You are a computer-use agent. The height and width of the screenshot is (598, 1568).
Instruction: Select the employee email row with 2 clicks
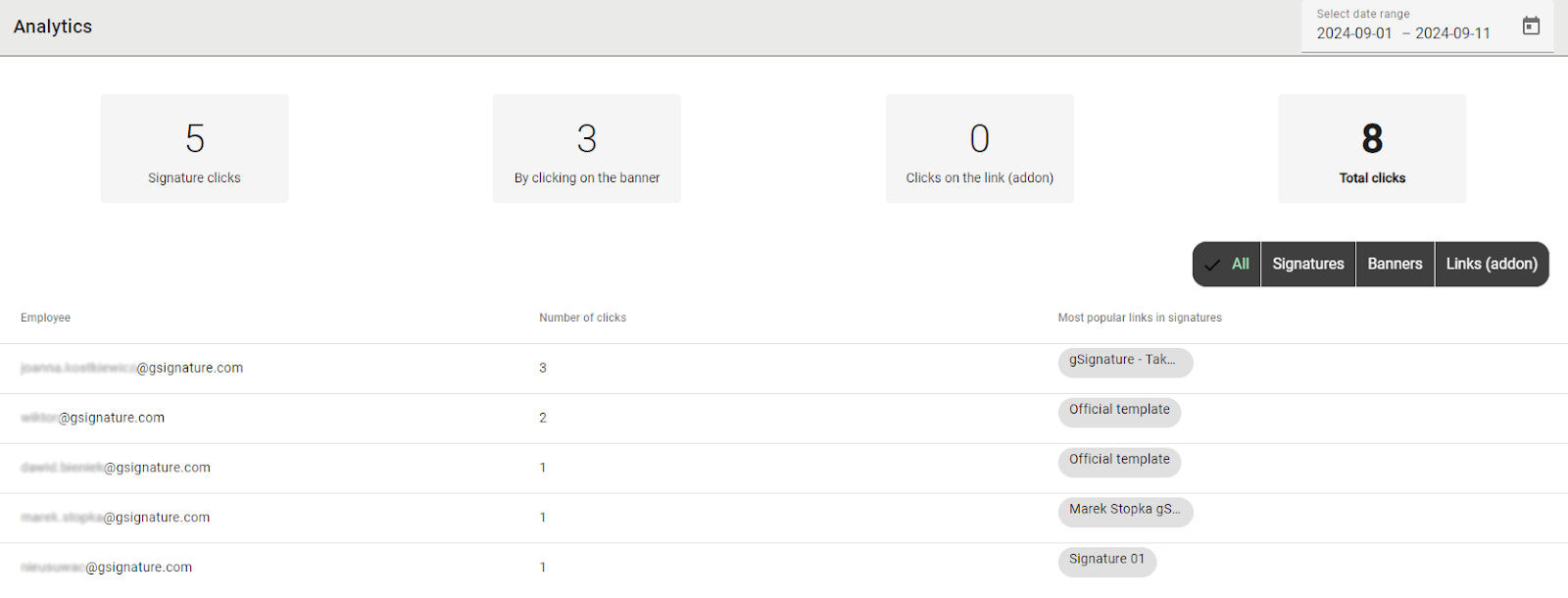784,419
